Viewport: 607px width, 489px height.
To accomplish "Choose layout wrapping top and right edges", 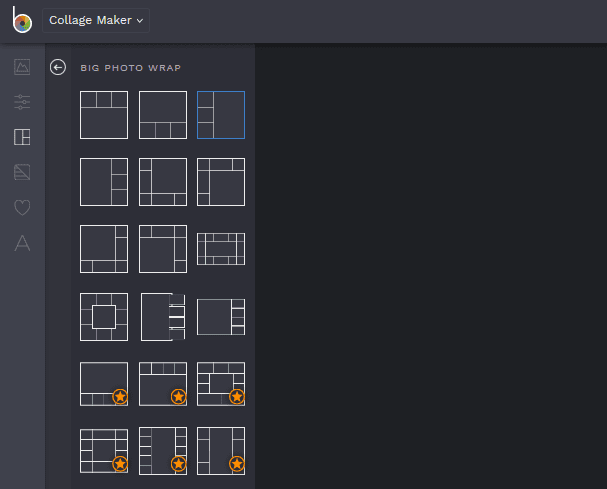I will (x=163, y=249).
